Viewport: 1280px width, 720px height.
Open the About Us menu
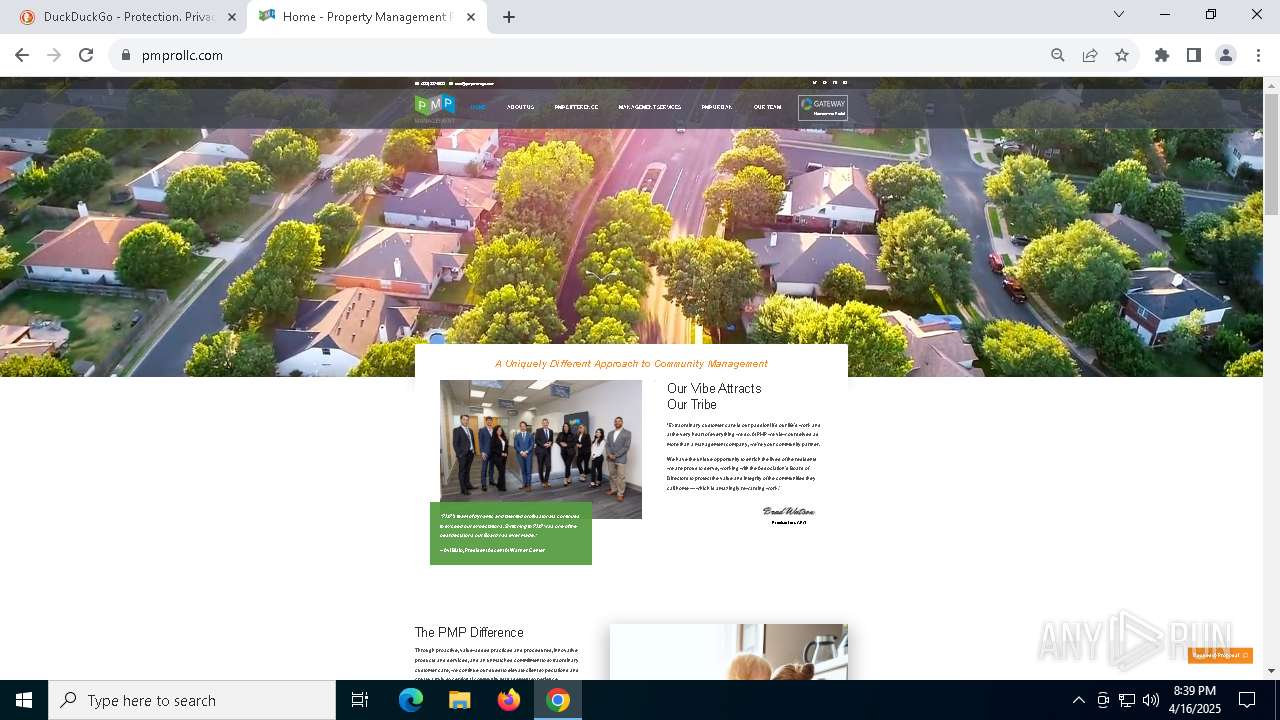click(x=520, y=107)
